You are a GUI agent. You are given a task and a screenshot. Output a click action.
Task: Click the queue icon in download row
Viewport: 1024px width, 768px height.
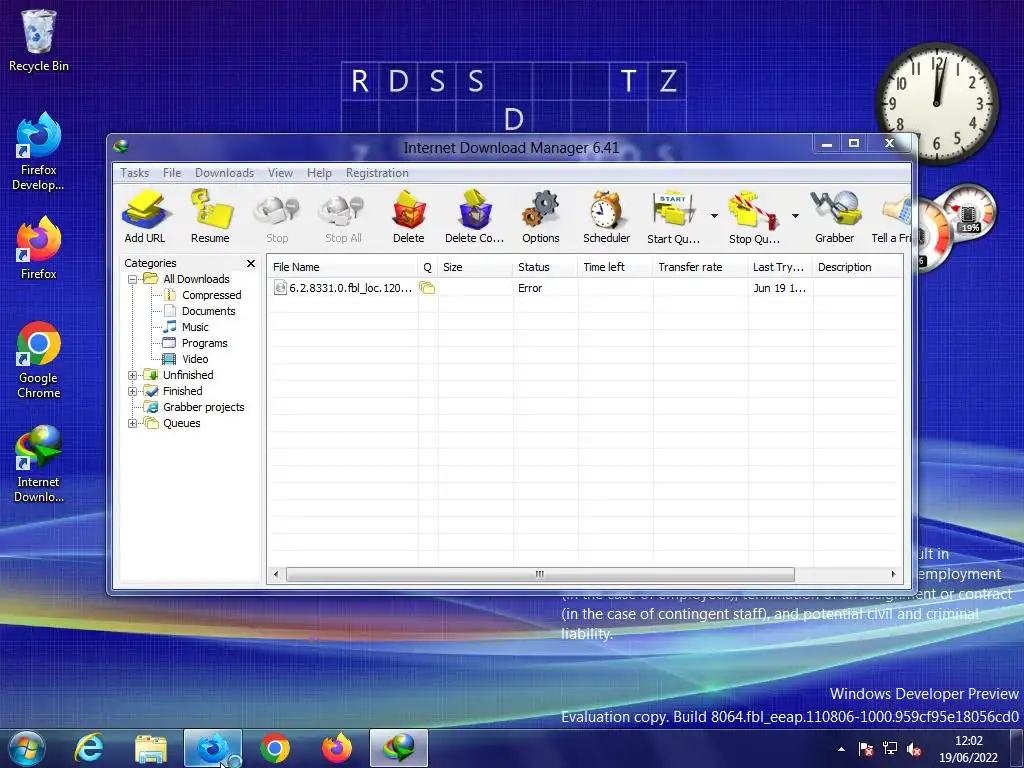(x=427, y=288)
